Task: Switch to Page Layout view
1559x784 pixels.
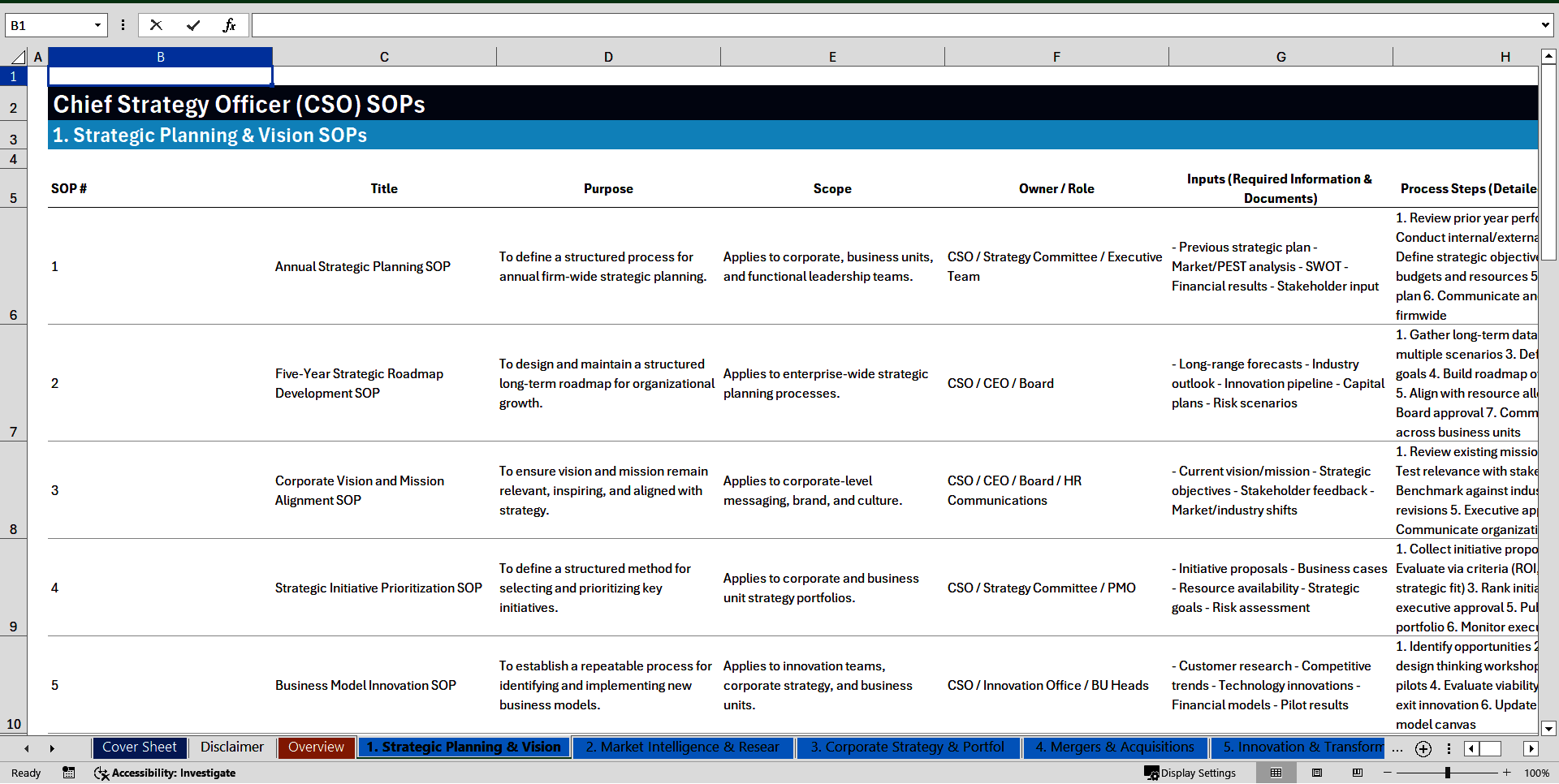Action: tap(1317, 773)
